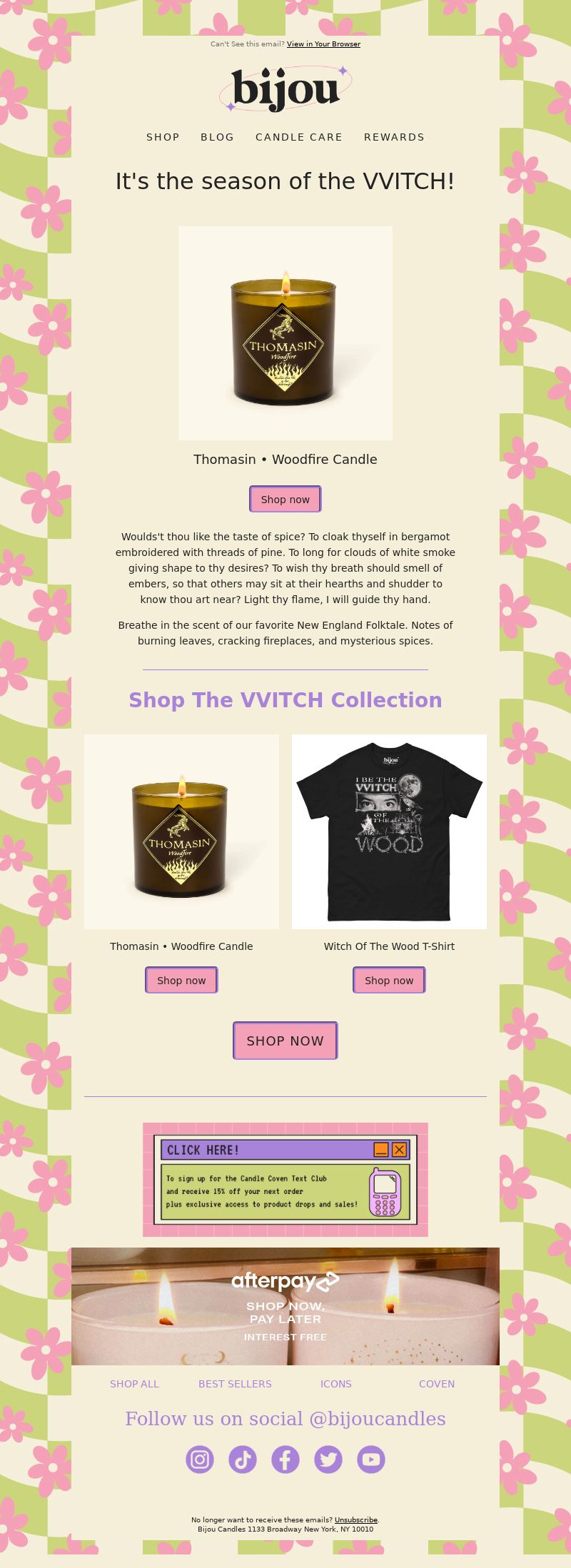Select the Witch Of The Wood T-Shirt image
The height and width of the screenshot is (1568, 571).
[x=389, y=831]
